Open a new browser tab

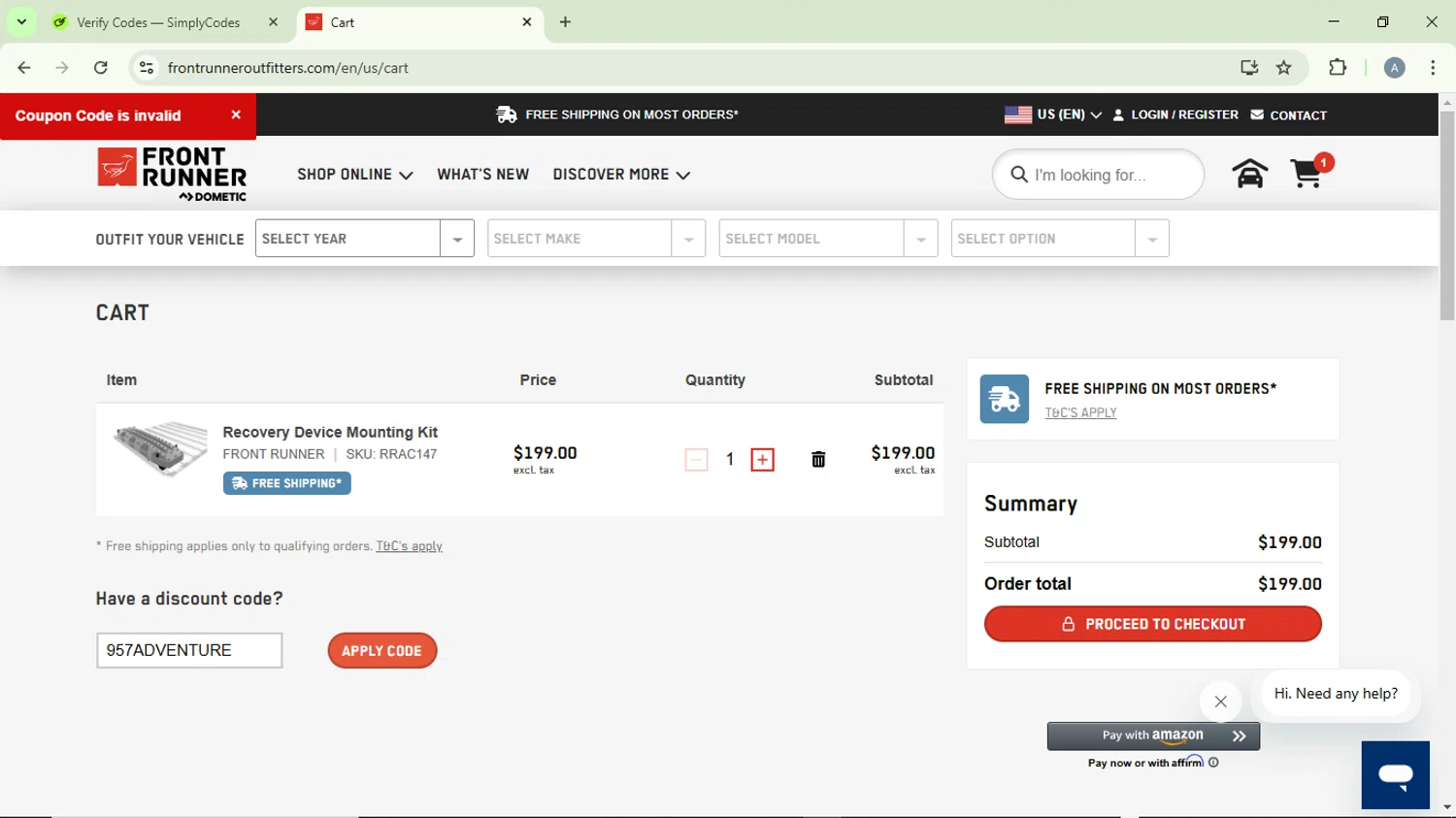565,22
